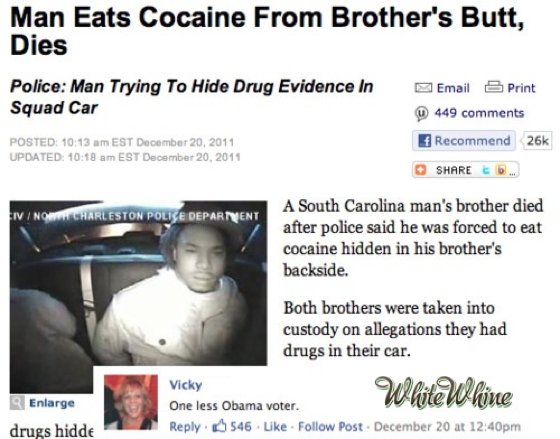Click Reply under Vicky's comment
The height and width of the screenshot is (439, 560).
point(185,426)
